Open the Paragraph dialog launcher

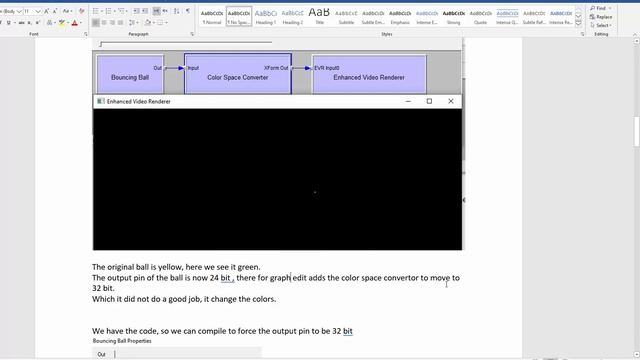pos(192,34)
